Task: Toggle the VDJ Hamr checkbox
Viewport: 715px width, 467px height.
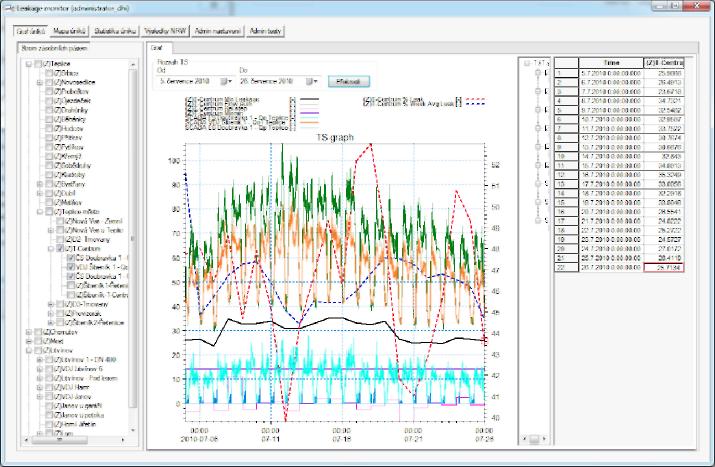Action: coord(49,387)
